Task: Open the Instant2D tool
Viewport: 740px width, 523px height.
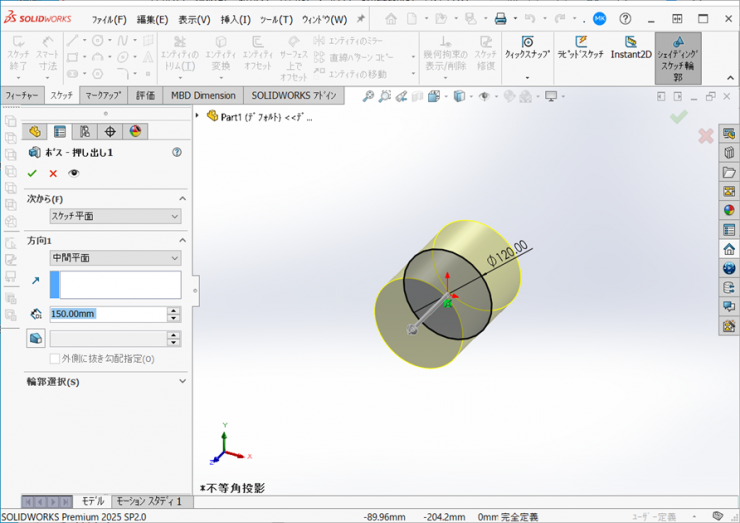Action: pyautogui.click(x=630, y=48)
